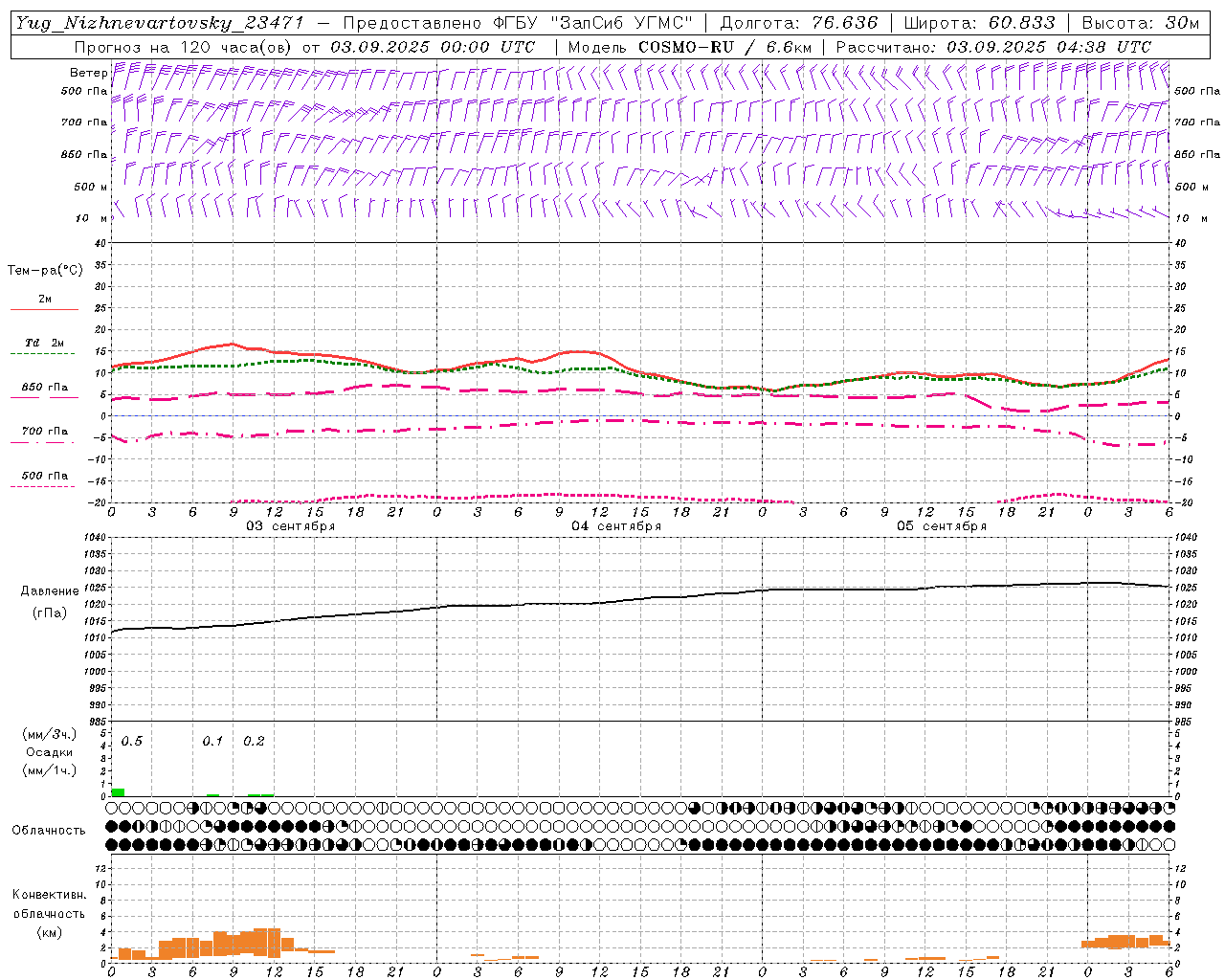Select the latitude value Широта: 60.833
The image size is (1225, 980).
click(979, 23)
